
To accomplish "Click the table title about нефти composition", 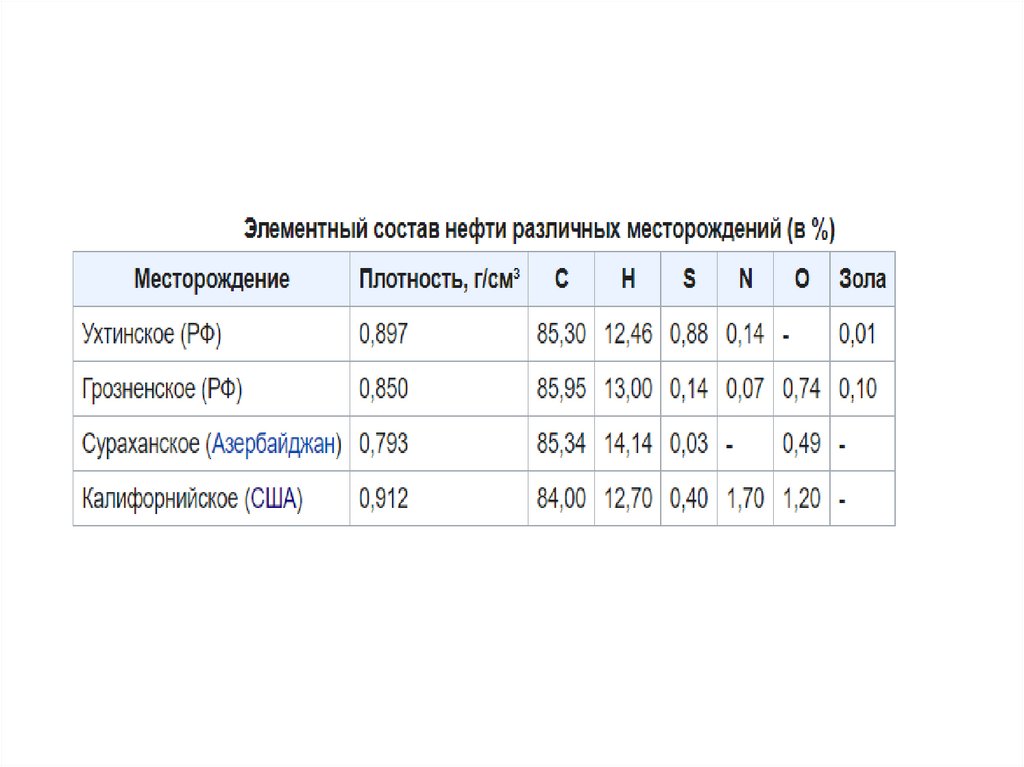I will coord(540,230).
